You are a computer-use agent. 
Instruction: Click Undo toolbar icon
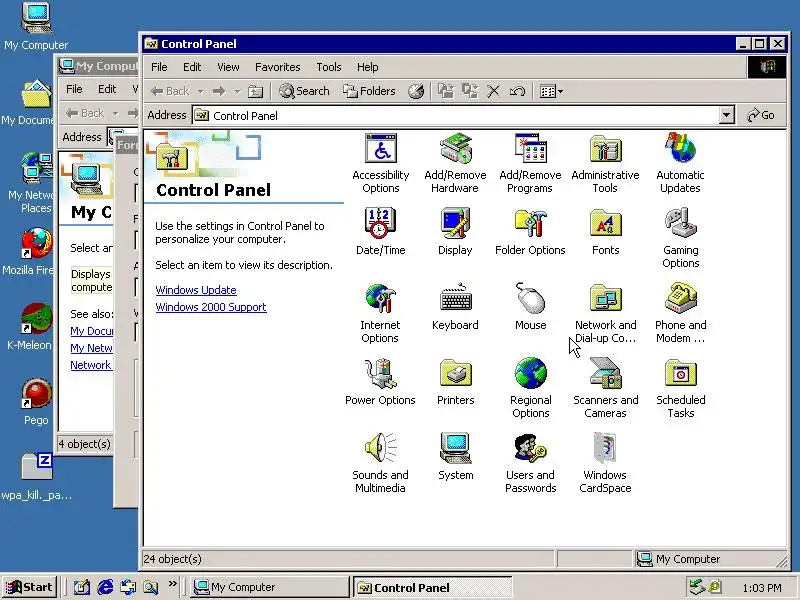(517, 91)
